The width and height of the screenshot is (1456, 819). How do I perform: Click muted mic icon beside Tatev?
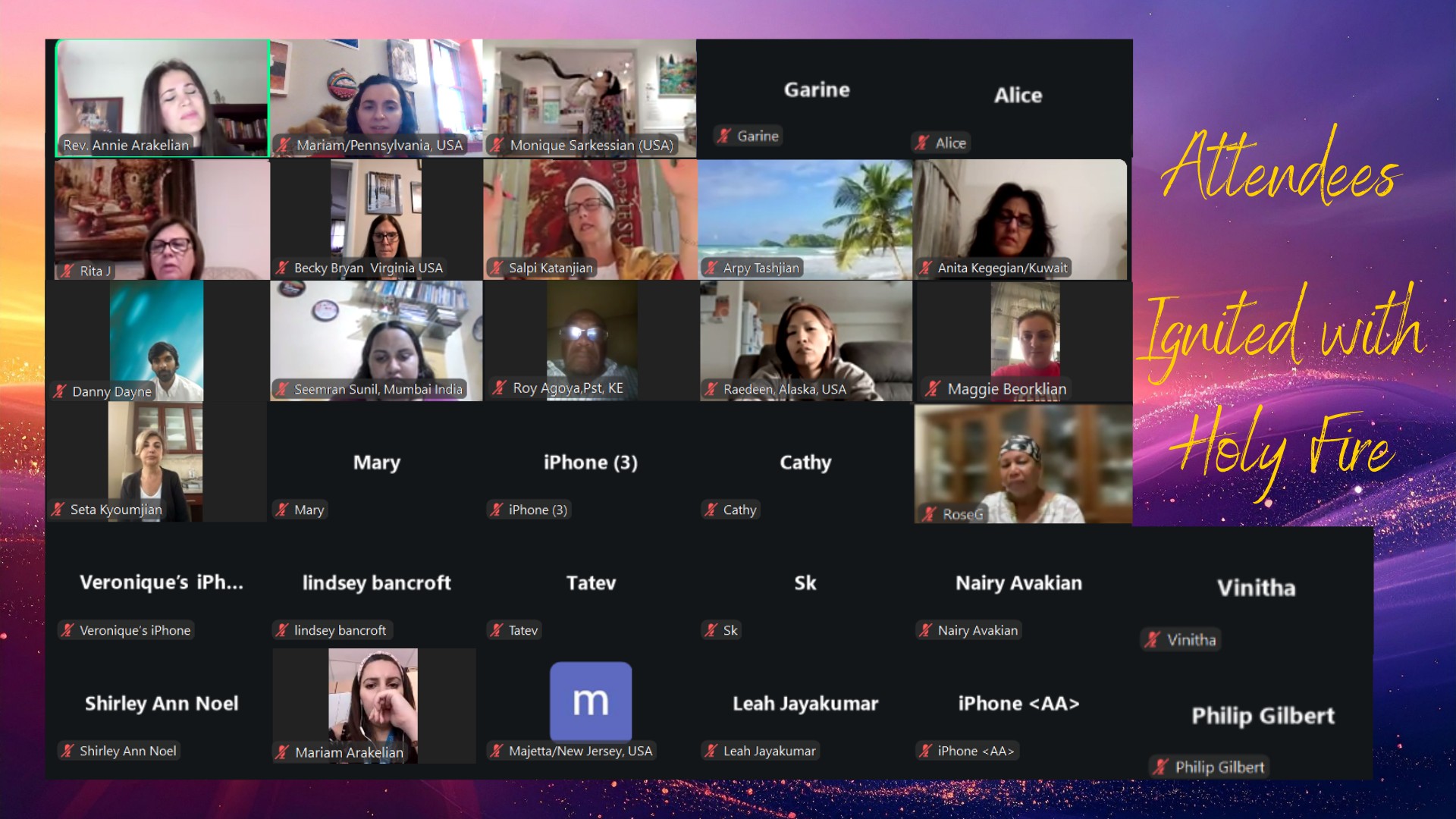pos(497,630)
